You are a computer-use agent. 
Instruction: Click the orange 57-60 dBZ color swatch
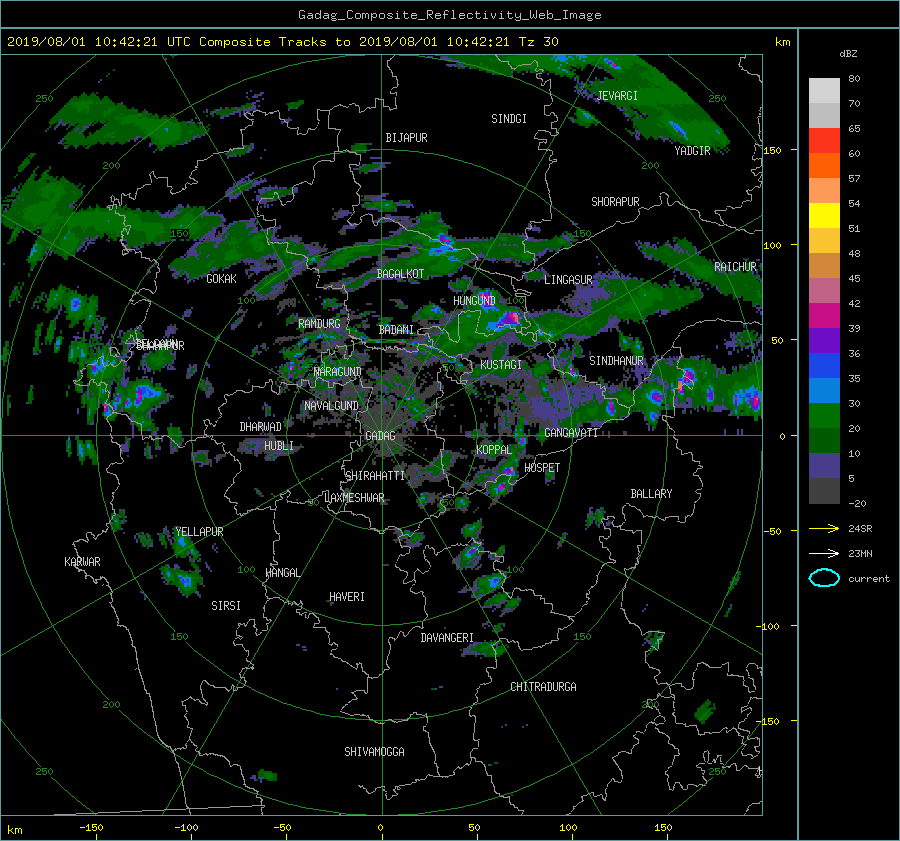[824, 166]
